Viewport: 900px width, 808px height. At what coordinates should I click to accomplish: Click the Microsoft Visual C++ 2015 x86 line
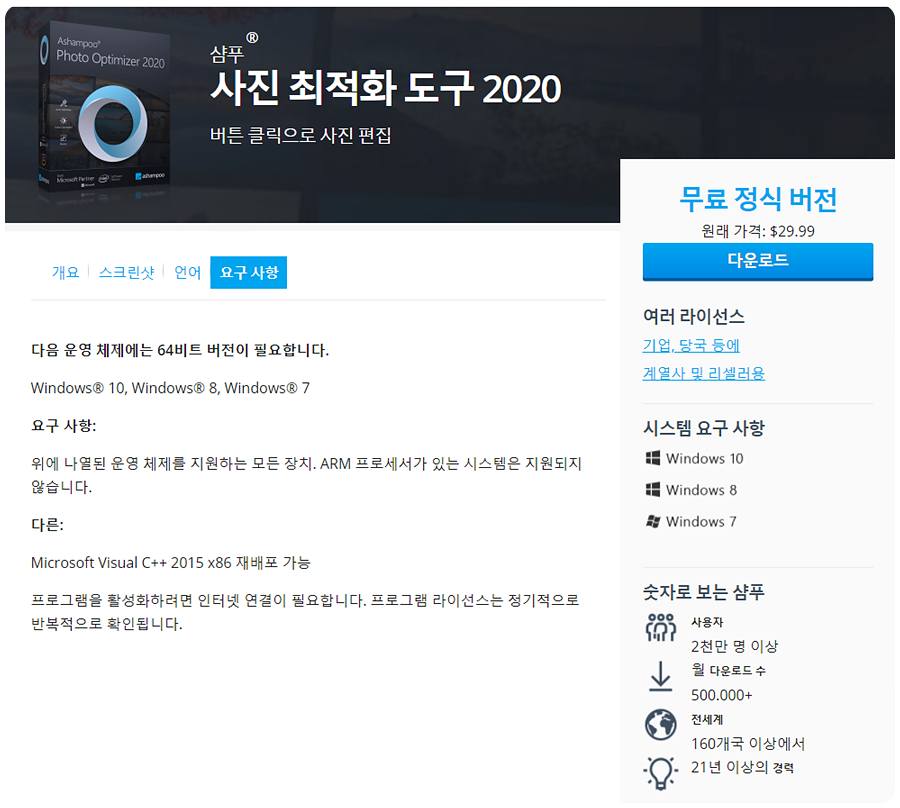point(170,562)
